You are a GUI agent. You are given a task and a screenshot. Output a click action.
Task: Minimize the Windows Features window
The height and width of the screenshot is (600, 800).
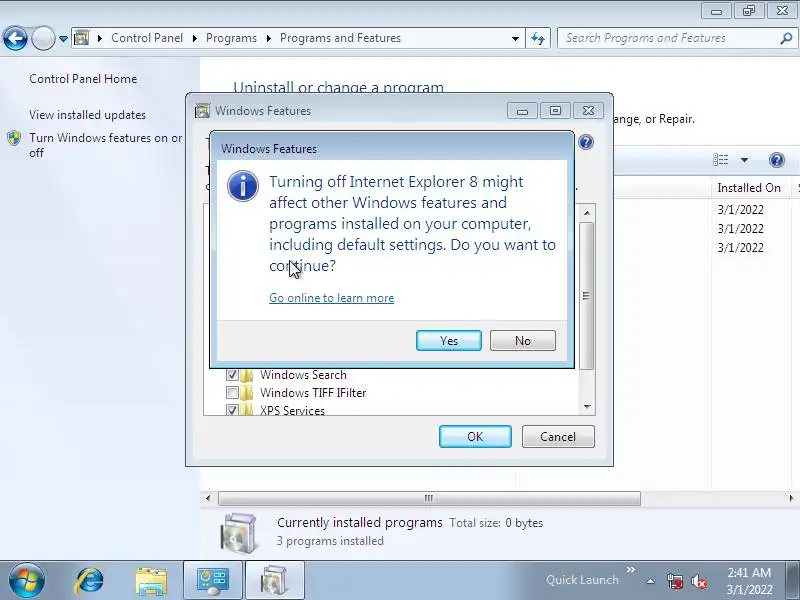point(522,111)
